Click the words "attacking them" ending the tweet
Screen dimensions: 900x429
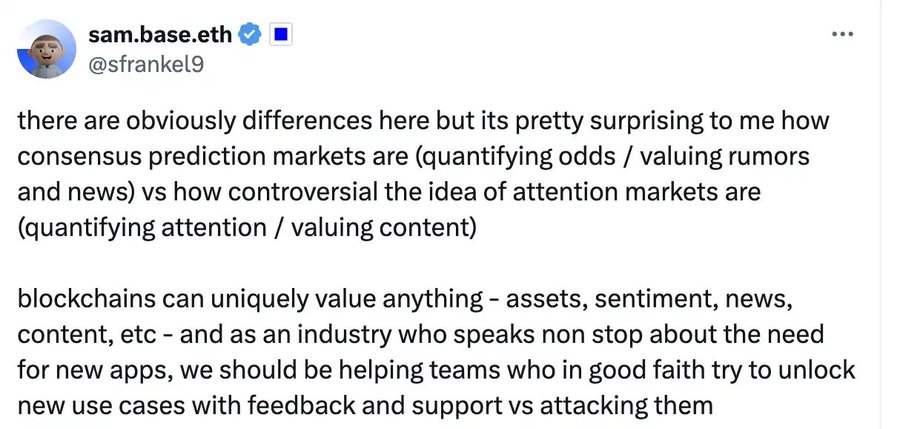coord(646,403)
